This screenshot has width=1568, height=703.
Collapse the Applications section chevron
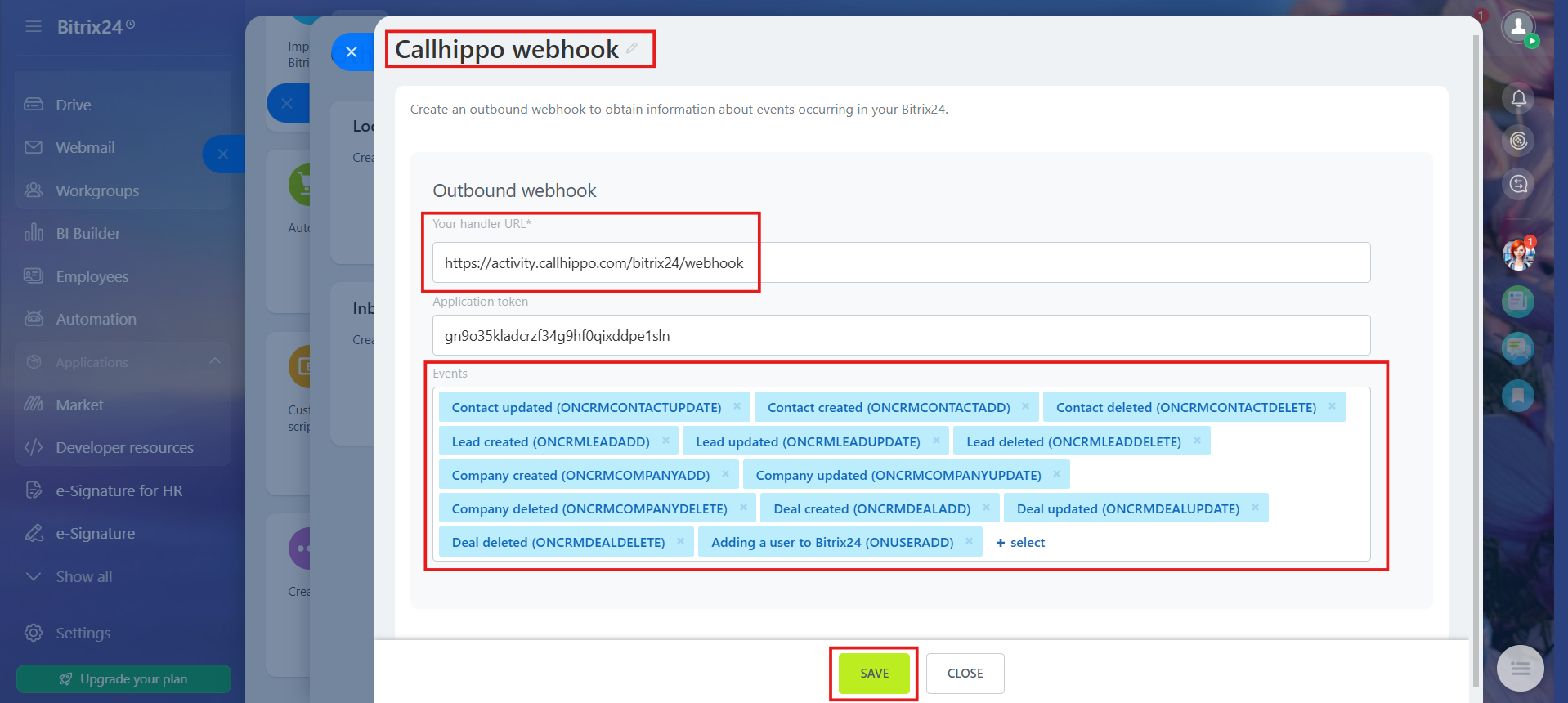pyautogui.click(x=215, y=361)
